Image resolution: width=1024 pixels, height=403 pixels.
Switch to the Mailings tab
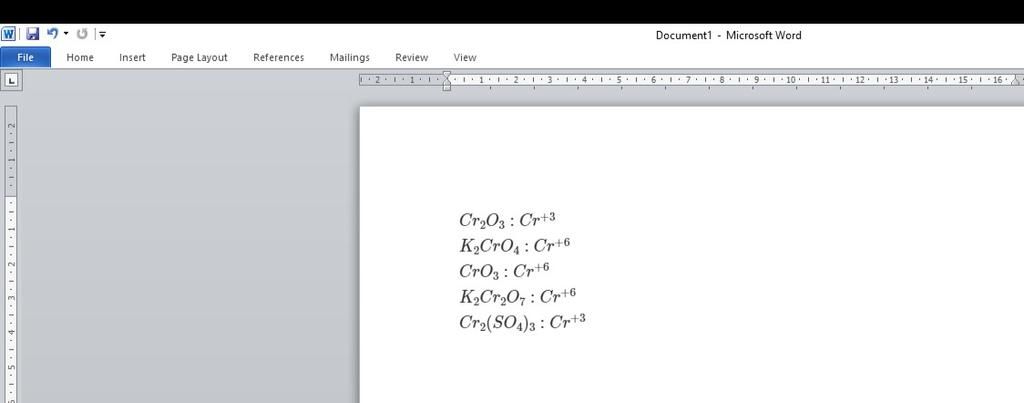tap(349, 57)
